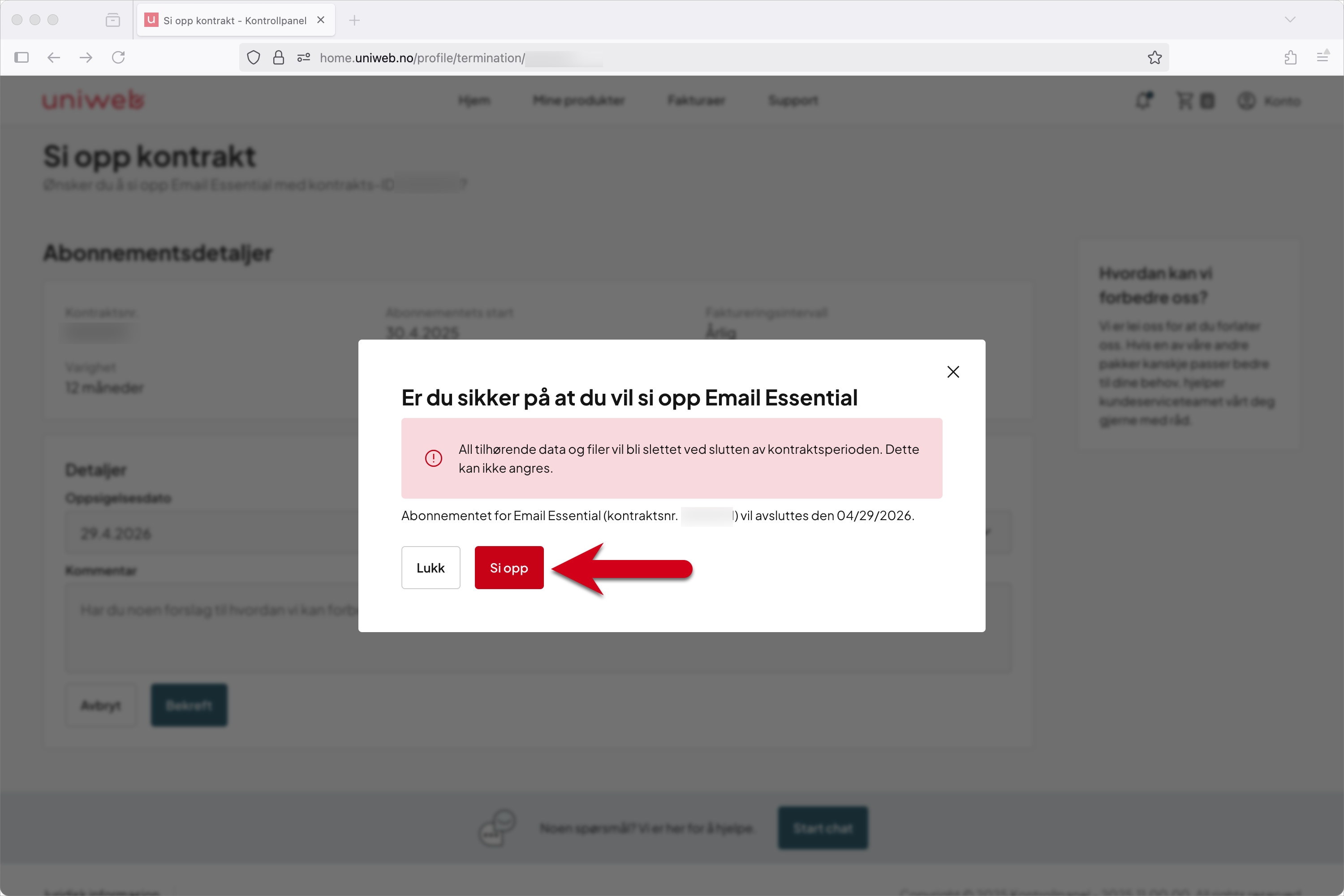This screenshot has width=1344, height=896.
Task: Open the tracking protection shield icon
Action: click(254, 58)
